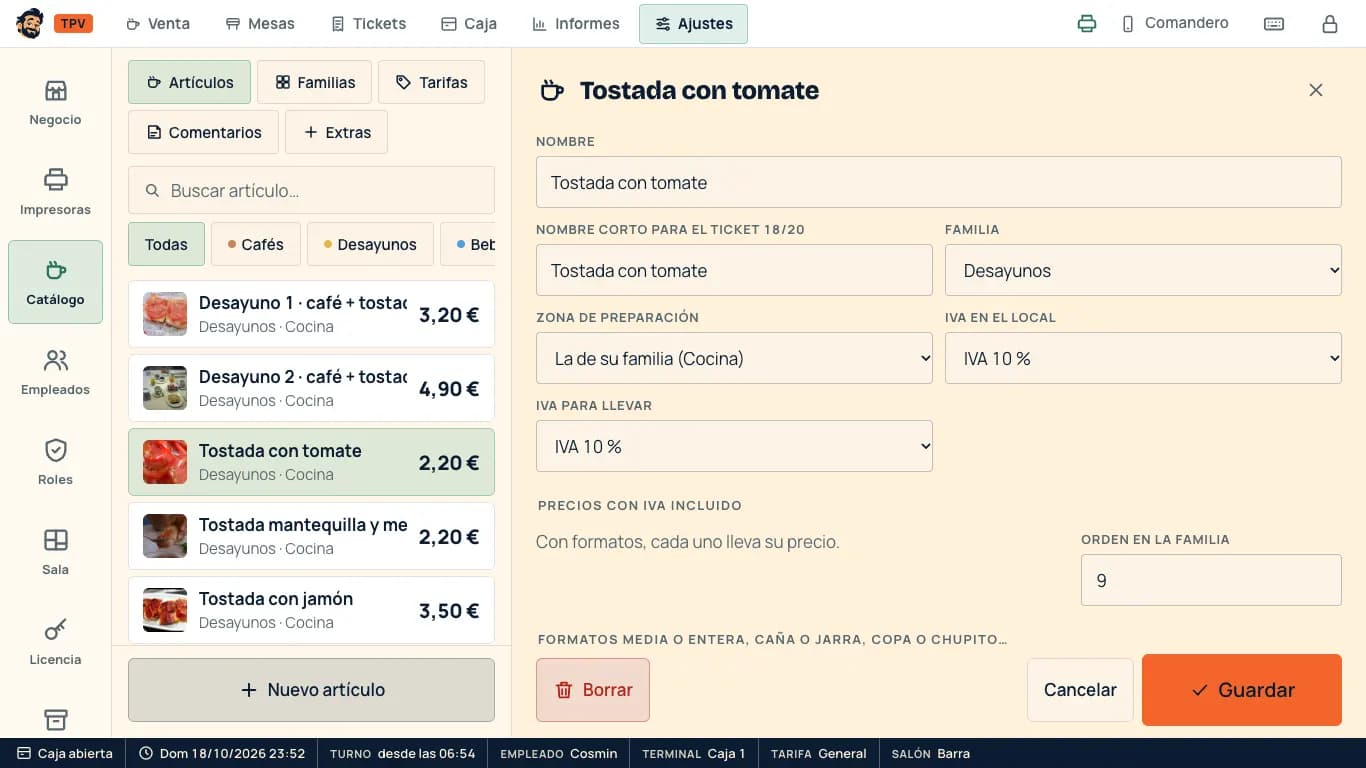Click the green printer icon in top bar

1087,24
